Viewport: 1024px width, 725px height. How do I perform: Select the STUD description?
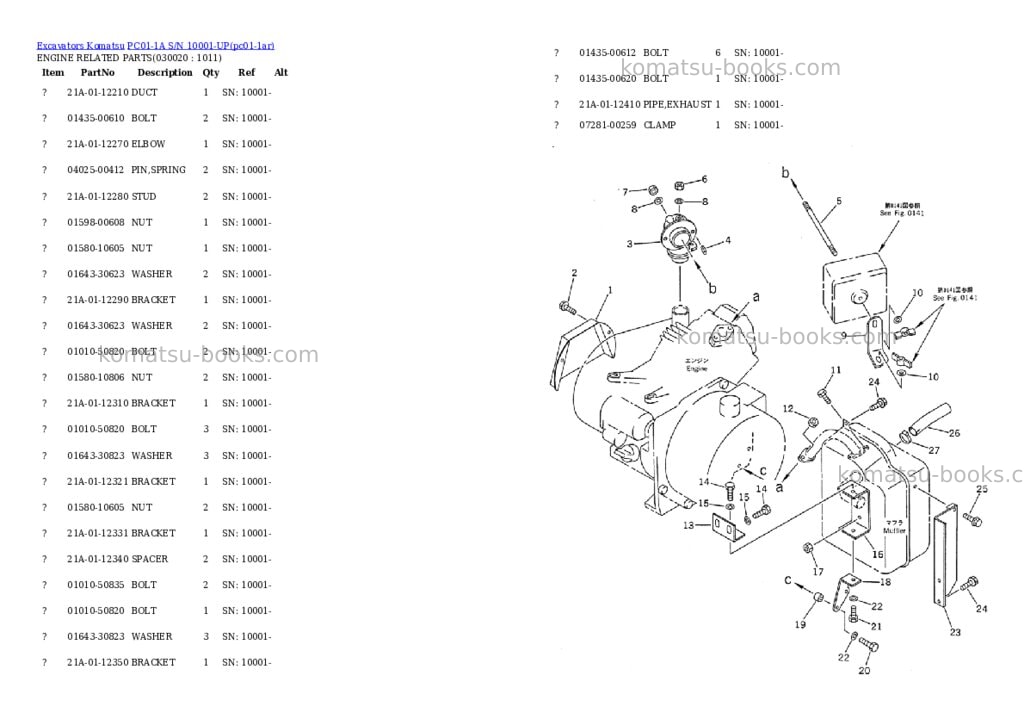(x=144, y=197)
